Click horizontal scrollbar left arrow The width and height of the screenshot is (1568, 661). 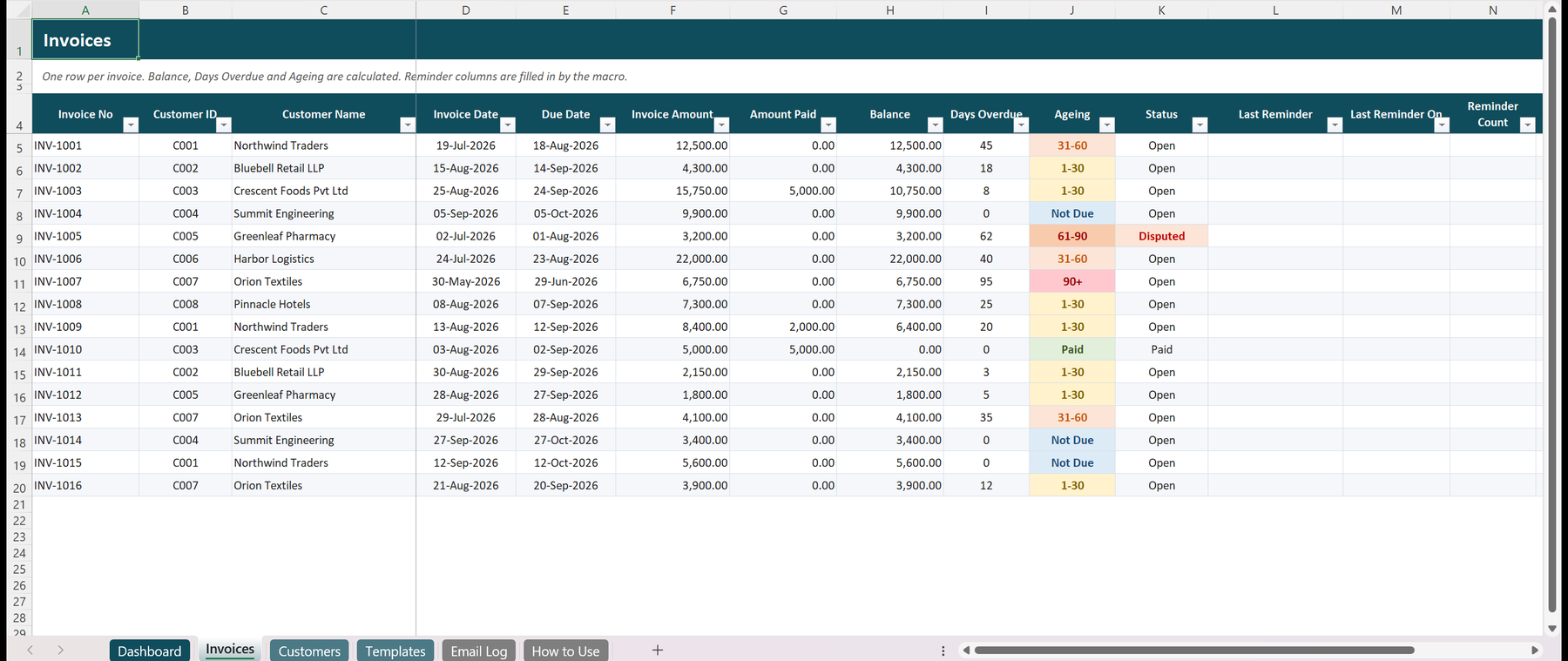pos(966,650)
